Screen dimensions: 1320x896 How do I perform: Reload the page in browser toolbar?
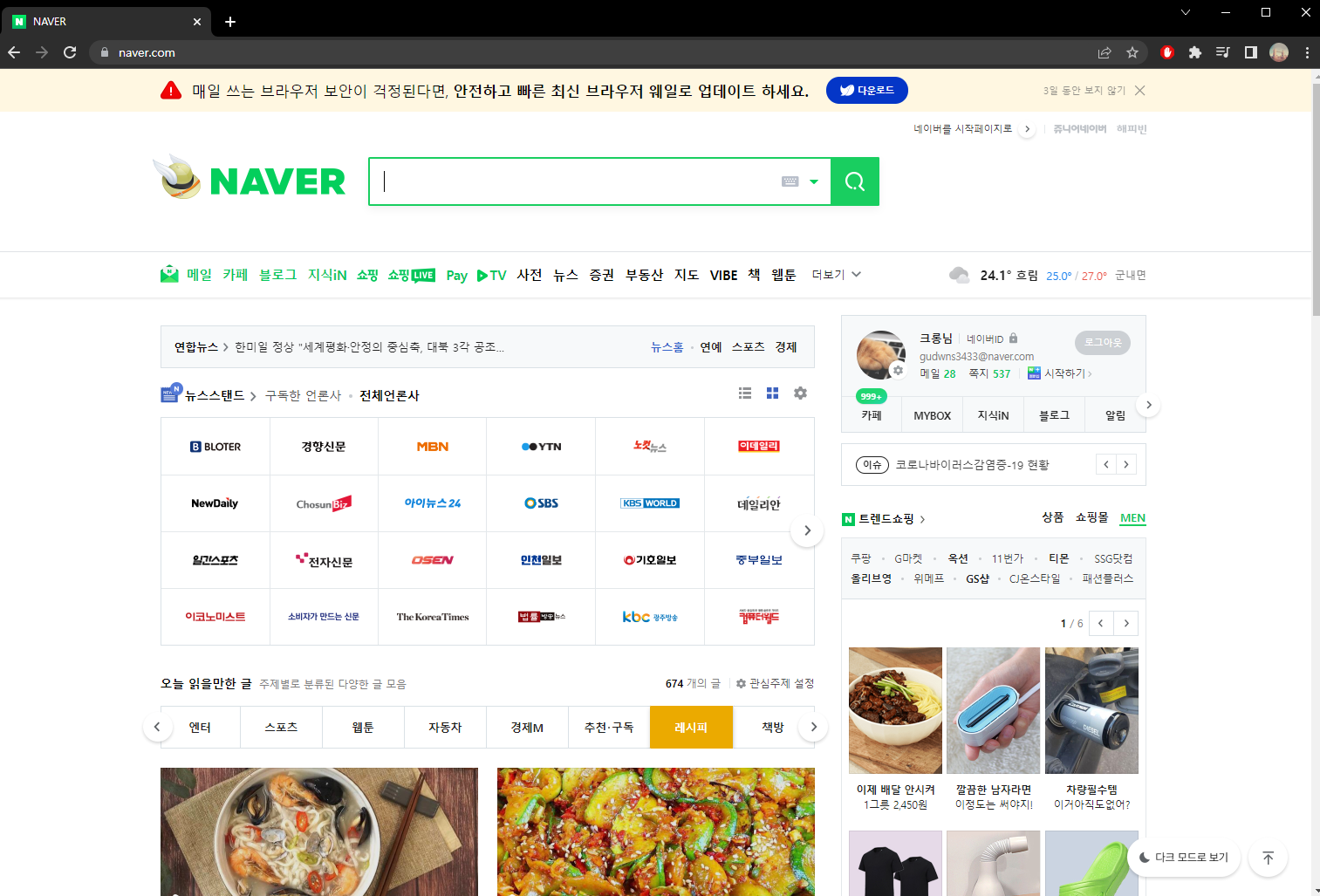click(70, 52)
